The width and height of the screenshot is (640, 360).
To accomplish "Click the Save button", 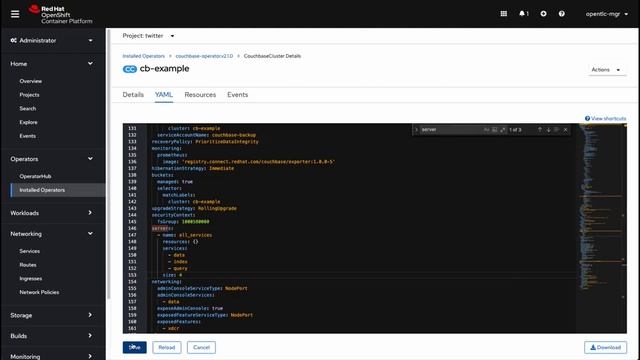I will pyautogui.click(x=134, y=347).
